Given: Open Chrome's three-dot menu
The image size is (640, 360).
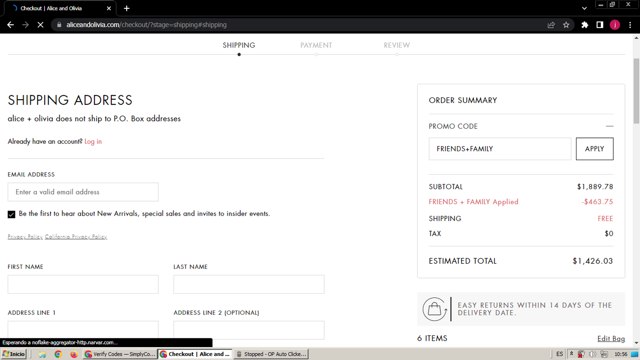Looking at the screenshot, I should click(630, 25).
